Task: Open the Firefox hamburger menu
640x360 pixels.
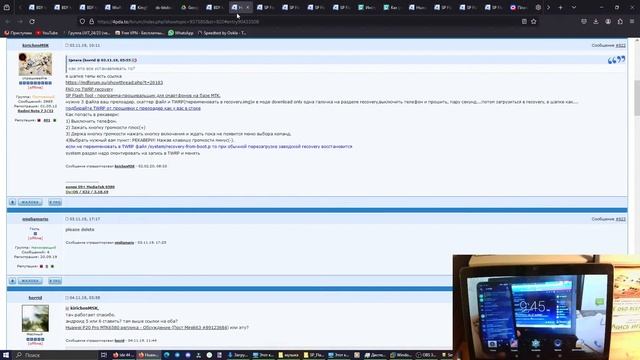Action: 632,21
